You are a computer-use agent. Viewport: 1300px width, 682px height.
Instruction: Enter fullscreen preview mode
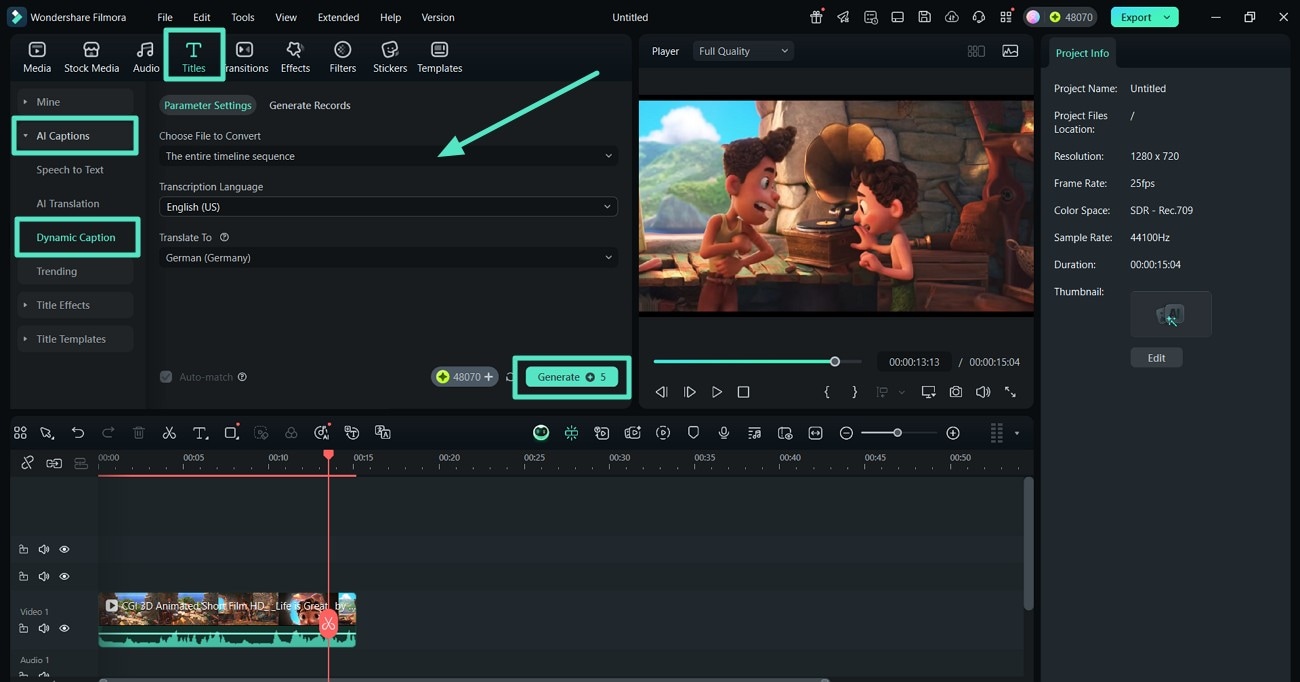tap(1010, 392)
